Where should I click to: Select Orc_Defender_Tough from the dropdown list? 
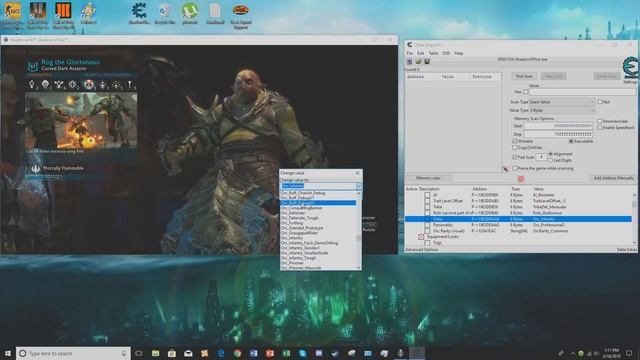[299, 218]
